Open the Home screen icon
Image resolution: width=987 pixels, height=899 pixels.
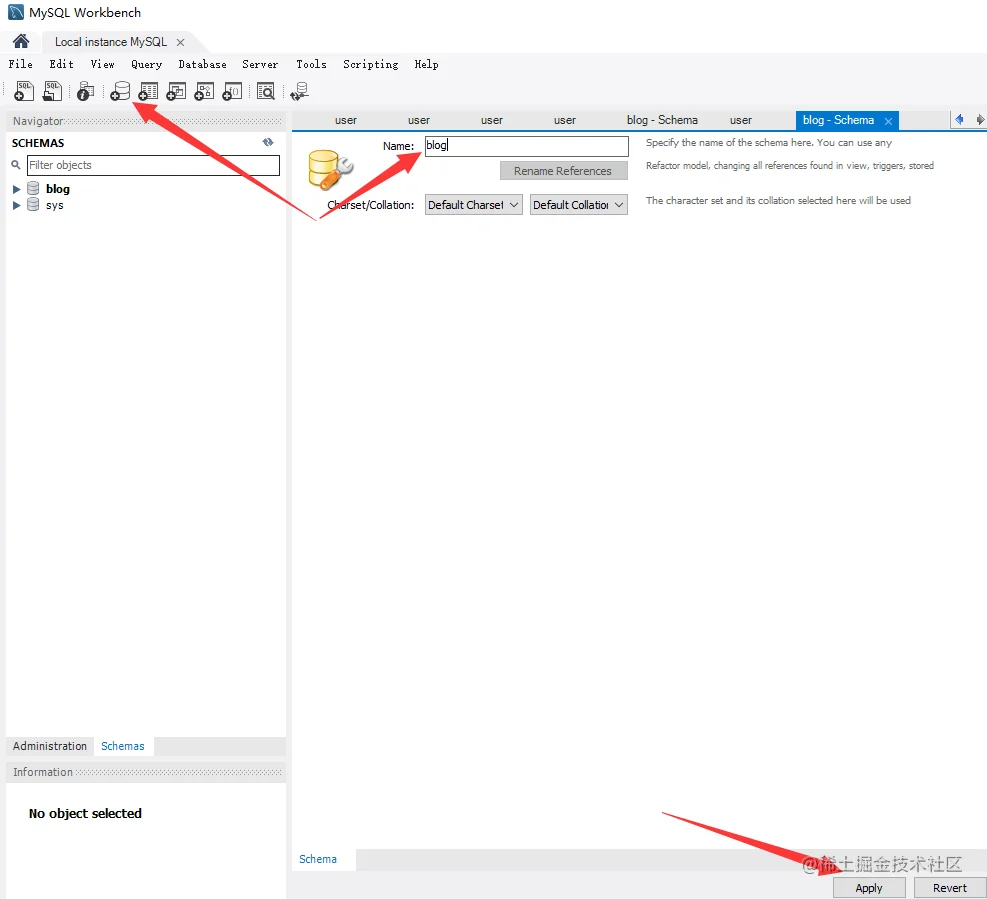pyautogui.click(x=21, y=42)
